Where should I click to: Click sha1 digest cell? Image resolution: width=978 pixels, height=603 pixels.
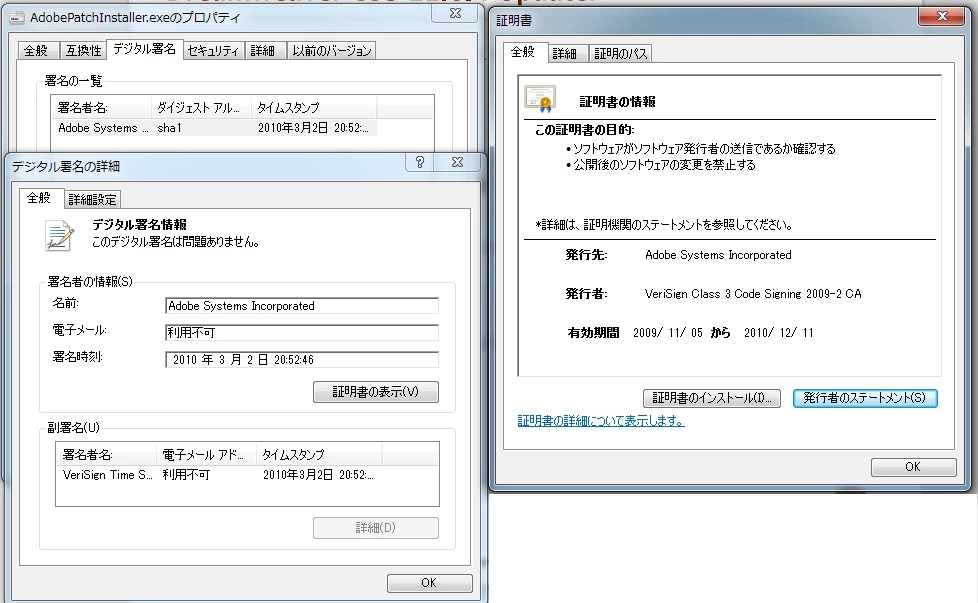pyautogui.click(x=170, y=128)
